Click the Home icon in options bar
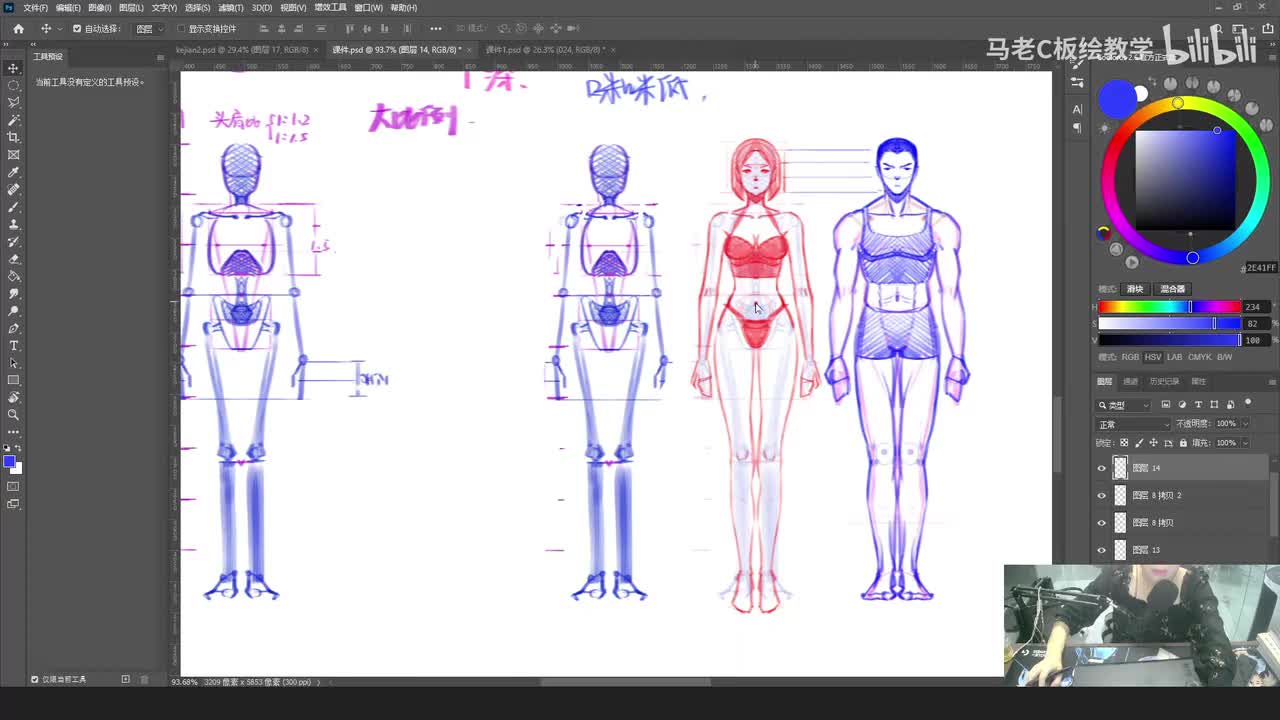Viewport: 1280px width, 720px height. (x=18, y=29)
